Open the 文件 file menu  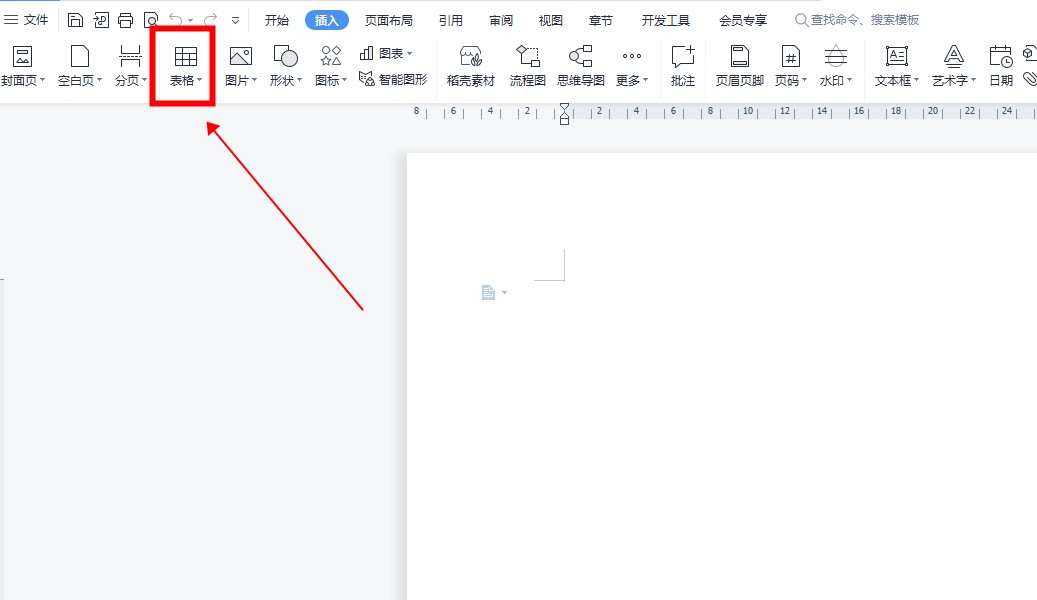click(27, 20)
